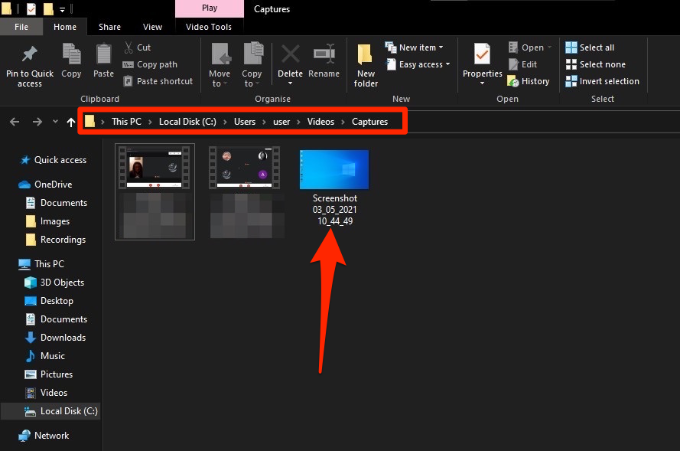This screenshot has width=680, height=451.
Task: Switch to the Share ribbon tab
Action: click(x=109, y=27)
